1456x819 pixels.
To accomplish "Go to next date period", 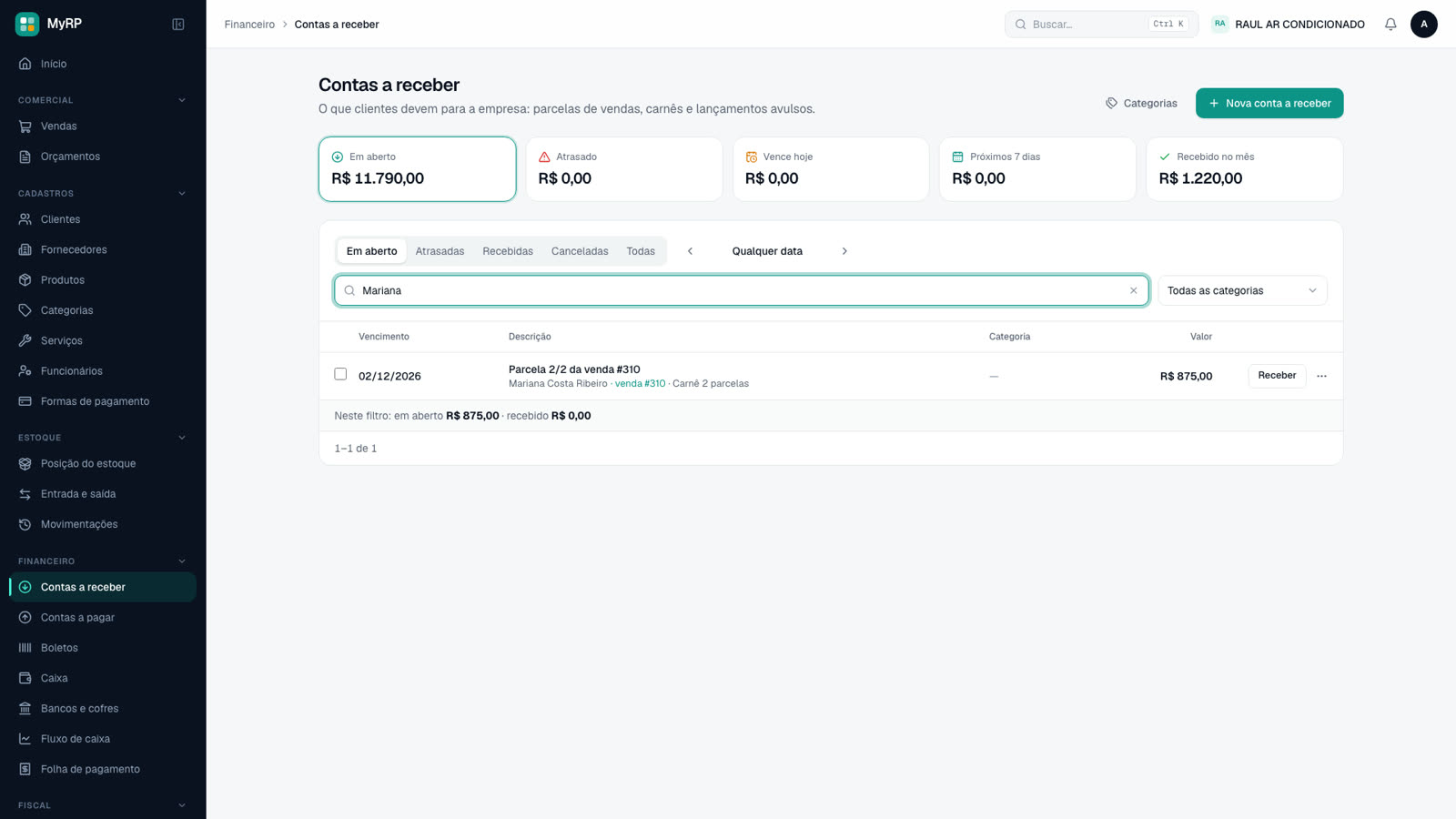I will 844,251.
